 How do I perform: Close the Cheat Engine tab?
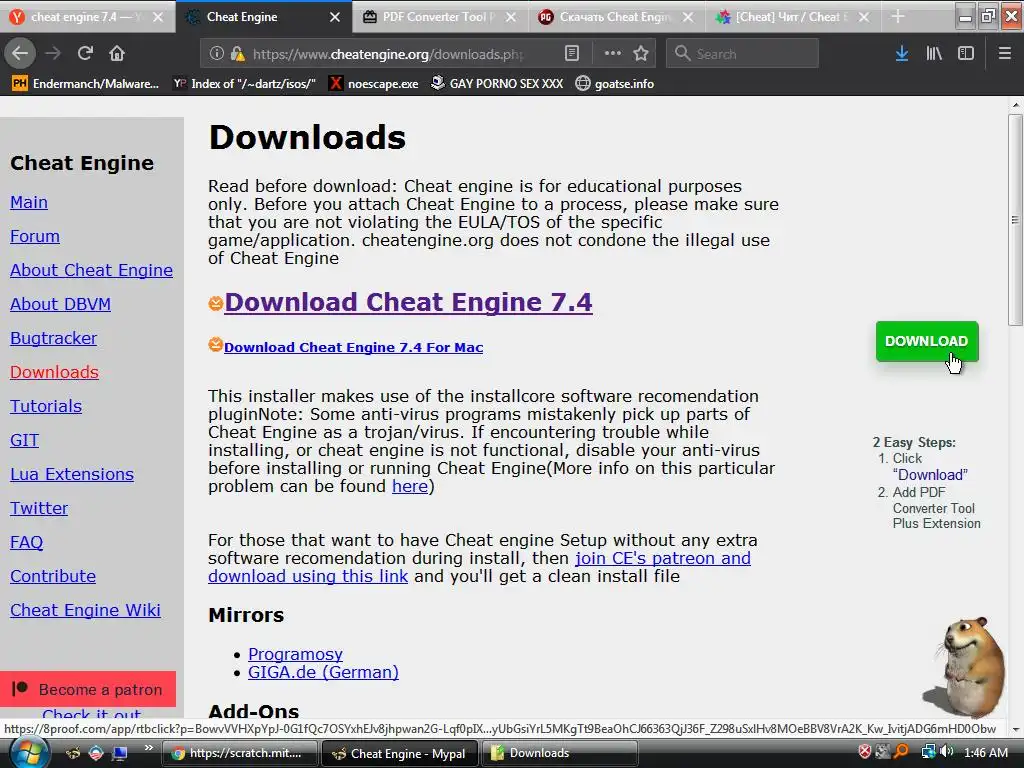(334, 17)
